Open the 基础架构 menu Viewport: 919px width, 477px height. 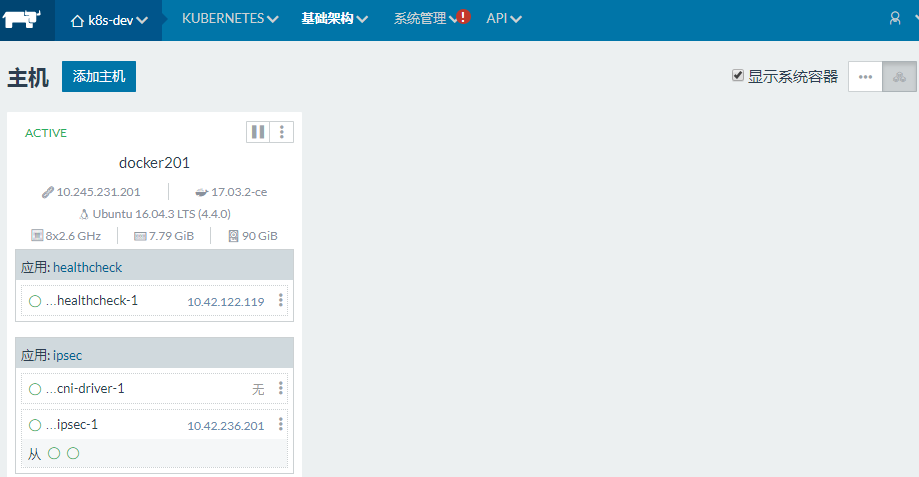pos(335,19)
